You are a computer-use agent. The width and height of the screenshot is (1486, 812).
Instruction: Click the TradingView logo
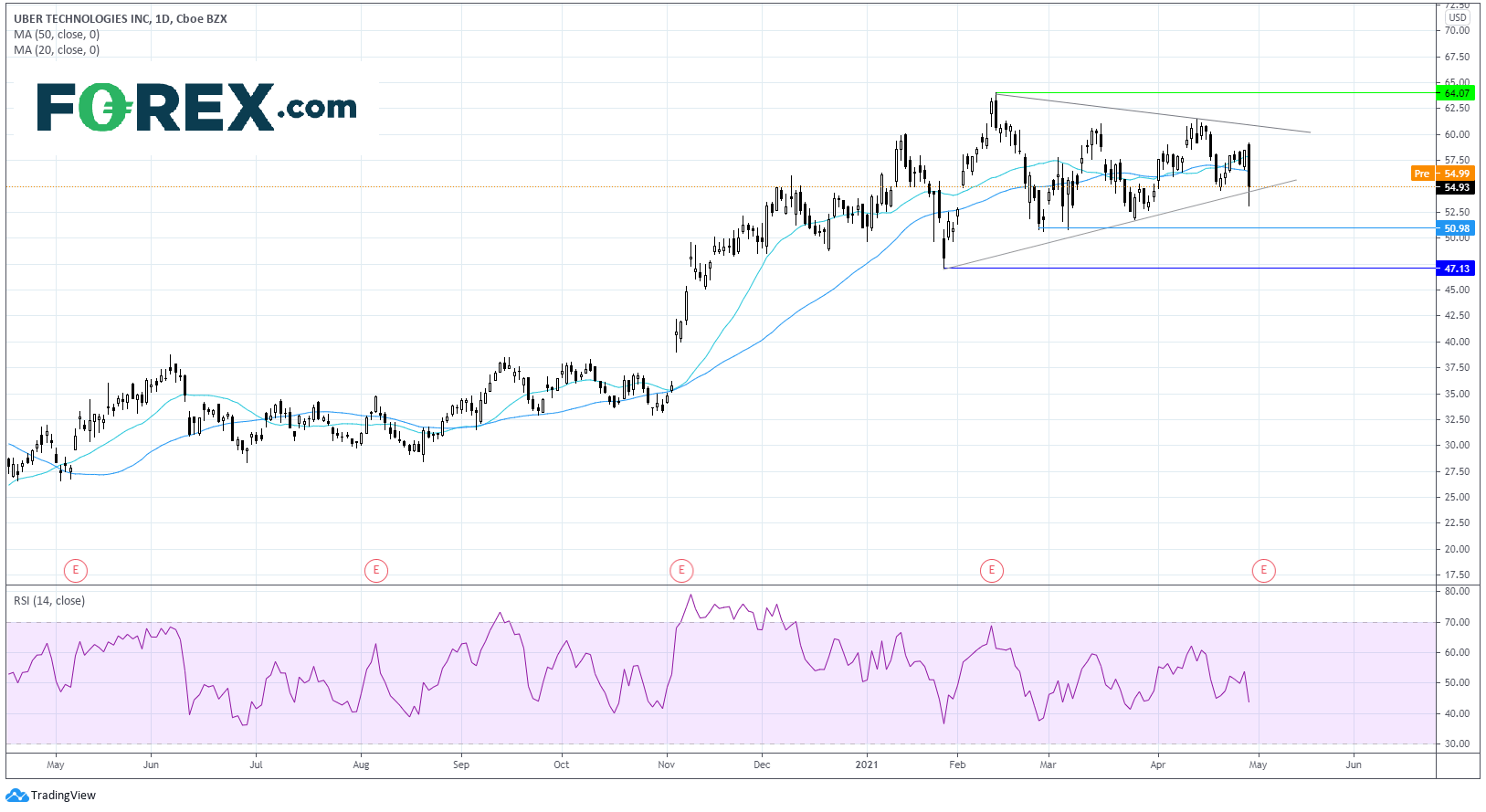[x=51, y=796]
